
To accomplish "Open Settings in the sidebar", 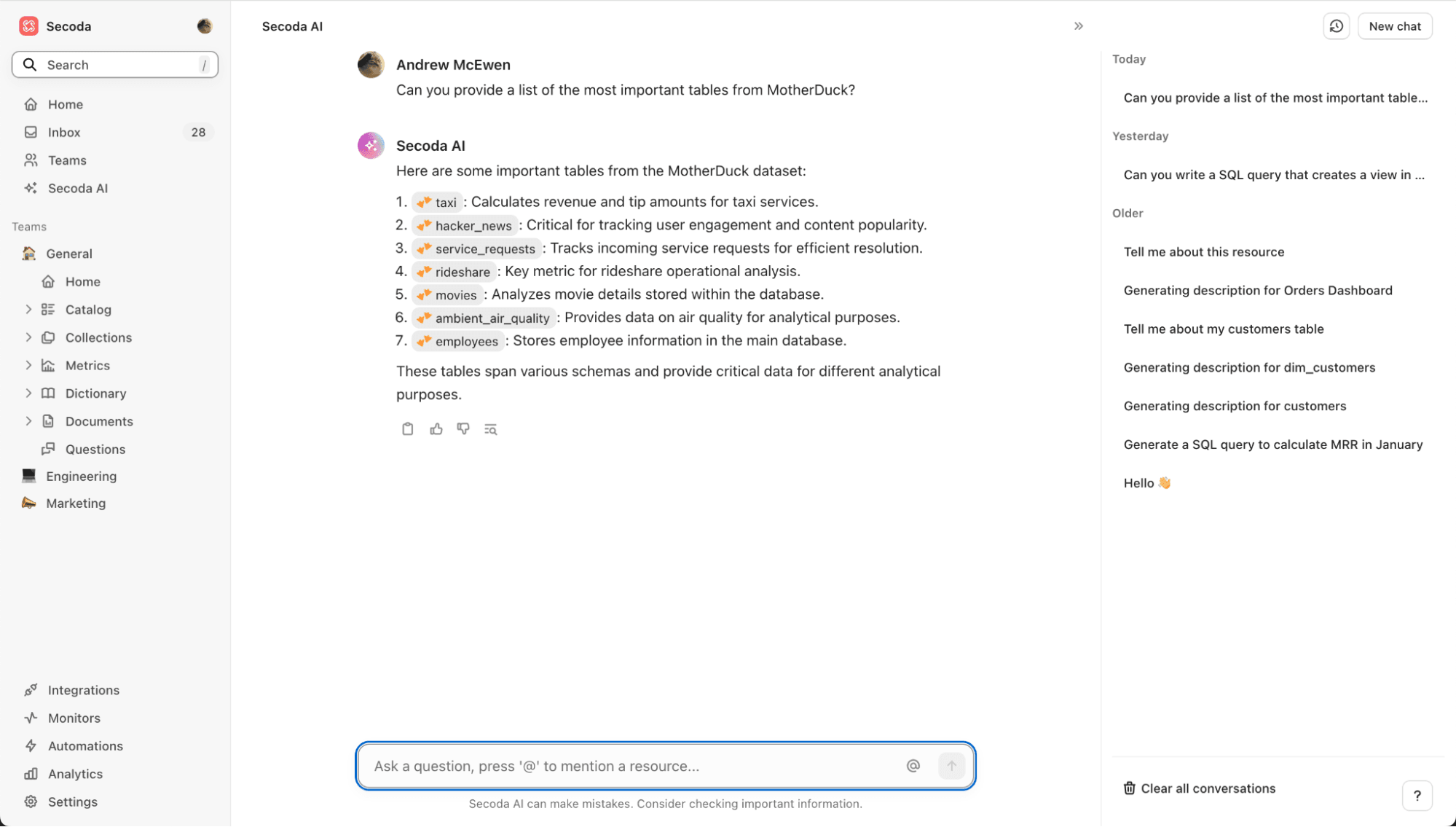I will point(71,801).
